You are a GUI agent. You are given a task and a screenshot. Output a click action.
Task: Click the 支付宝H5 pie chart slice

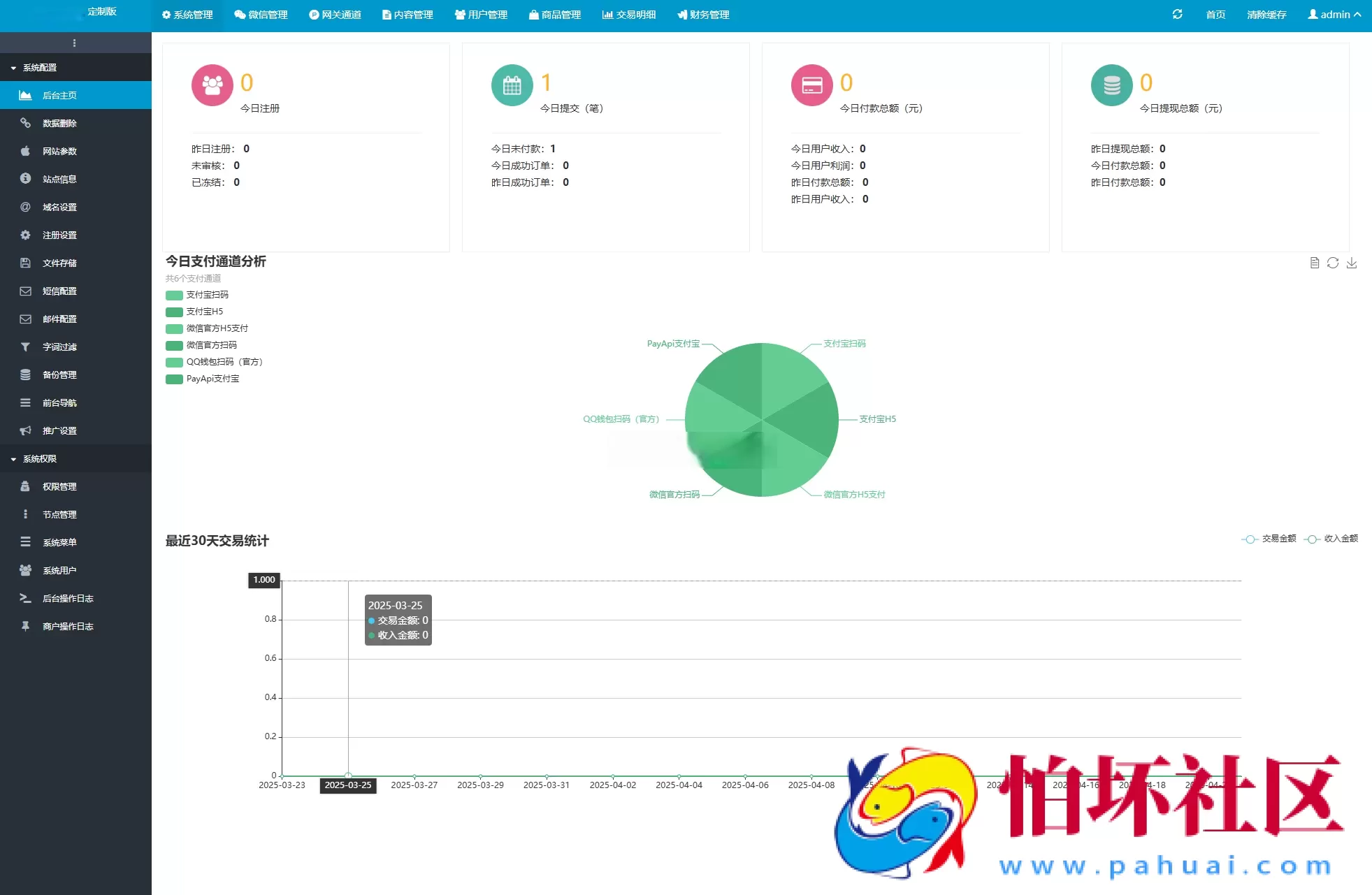click(x=807, y=419)
